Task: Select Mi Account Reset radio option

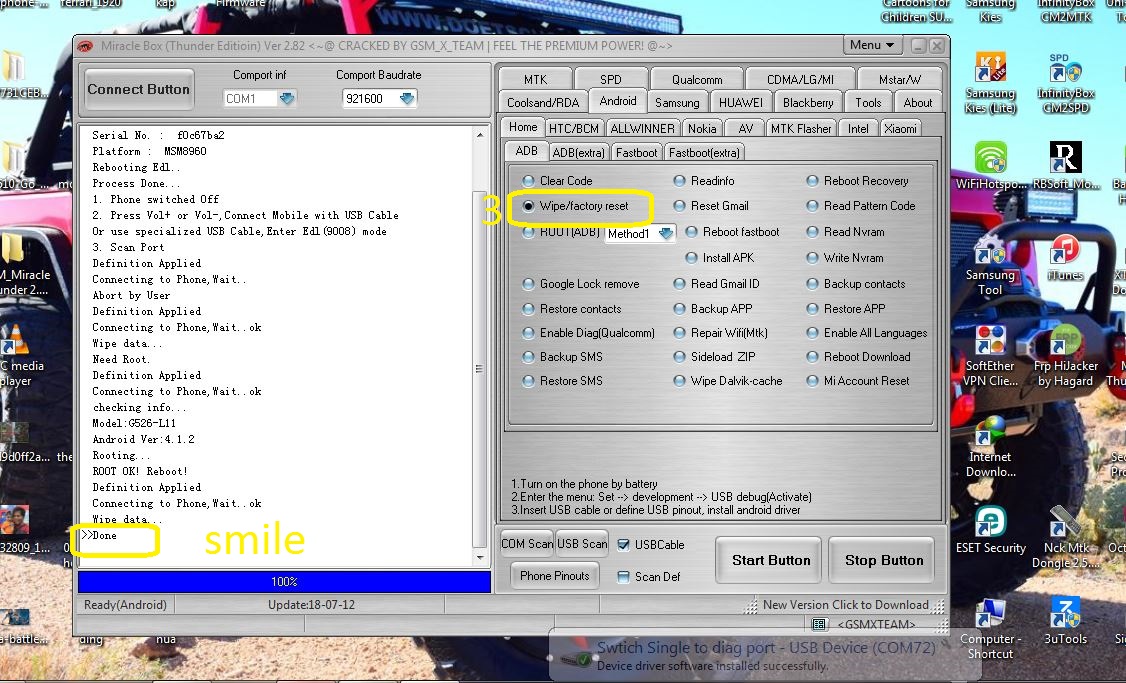Action: pyautogui.click(x=812, y=381)
